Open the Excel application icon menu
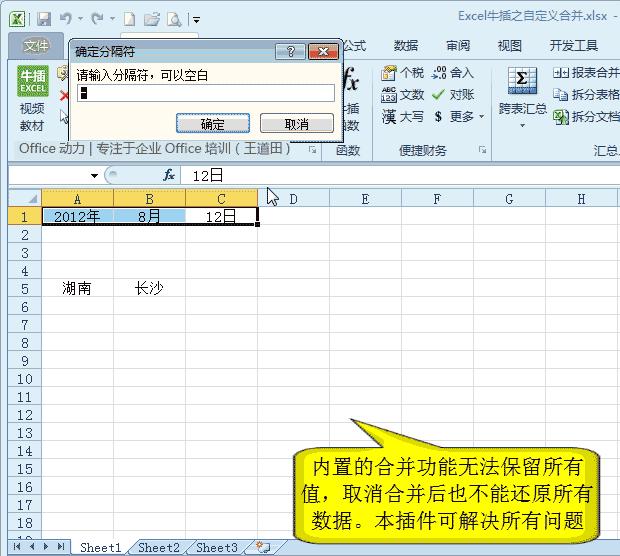The width and height of the screenshot is (620, 556). coord(17,19)
